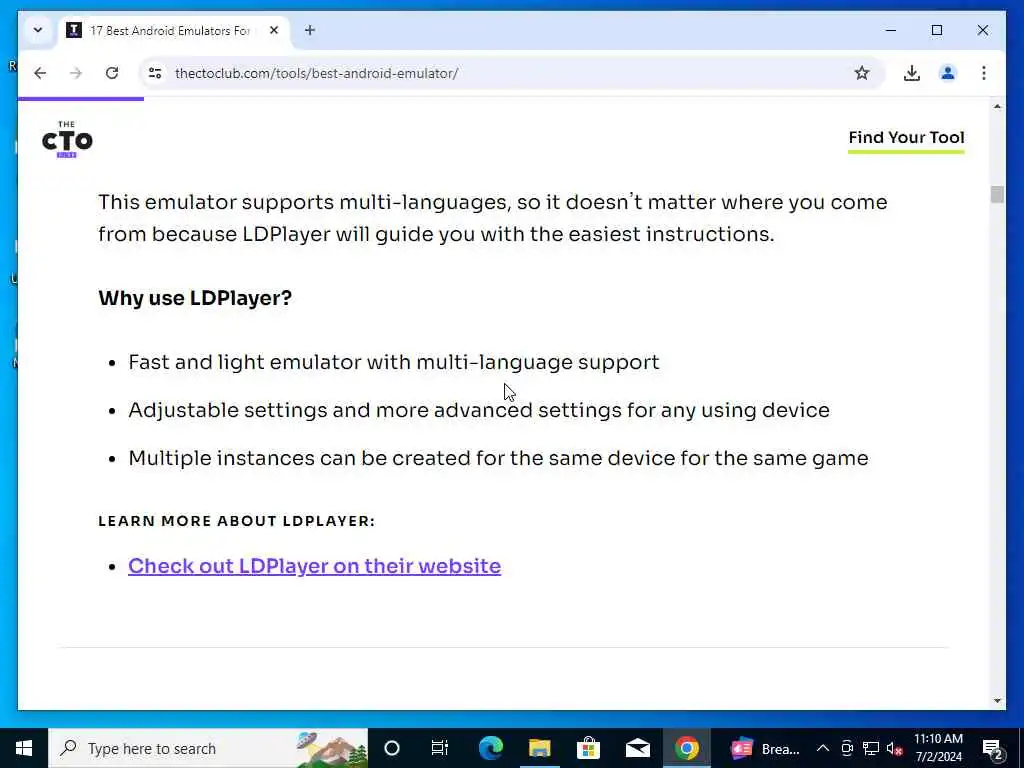The height and width of the screenshot is (768, 1024).
Task: Open the Windows Start menu
Action: click(x=24, y=748)
